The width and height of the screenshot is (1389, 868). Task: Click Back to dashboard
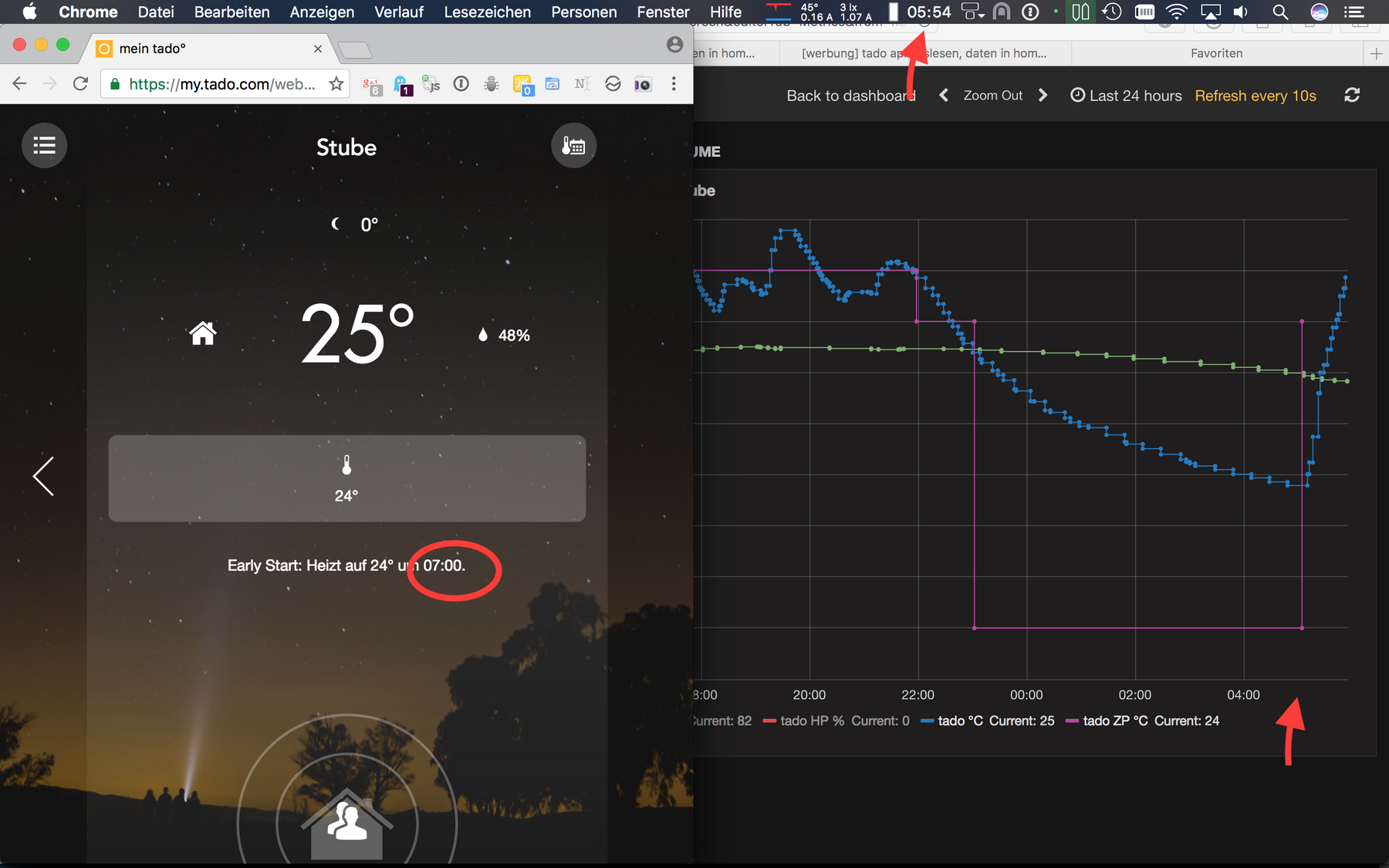850,96
